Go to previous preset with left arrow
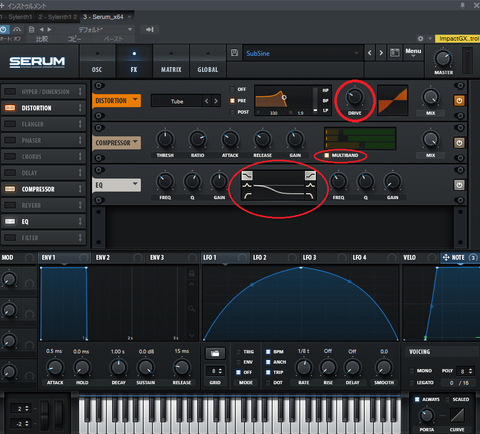Viewport: 480px width, 434px height. click(369, 53)
